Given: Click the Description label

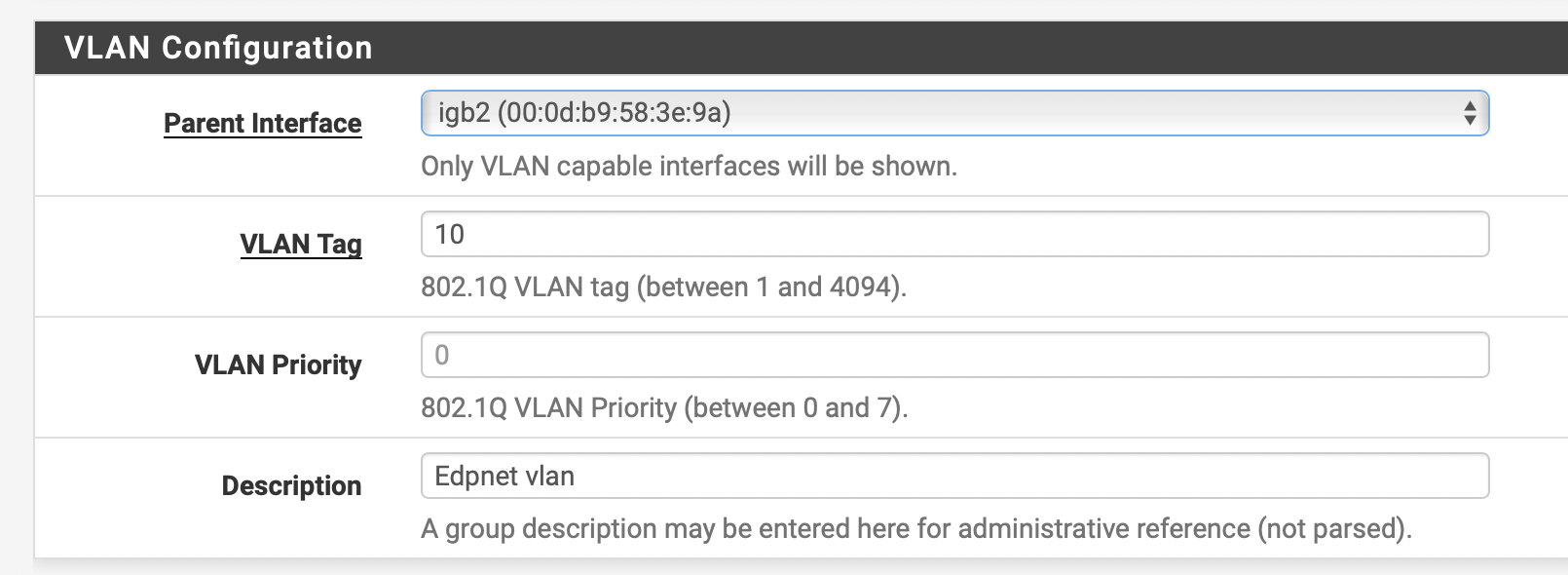Looking at the screenshot, I should tap(291, 485).
